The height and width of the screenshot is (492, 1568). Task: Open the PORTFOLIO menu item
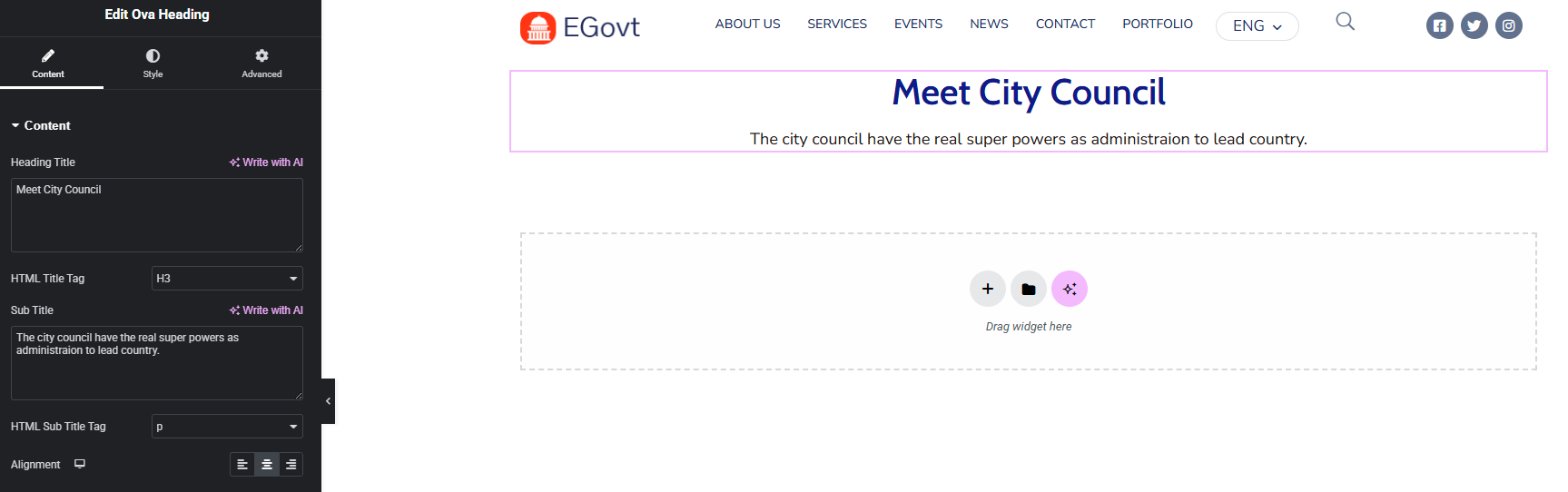pyautogui.click(x=1158, y=24)
